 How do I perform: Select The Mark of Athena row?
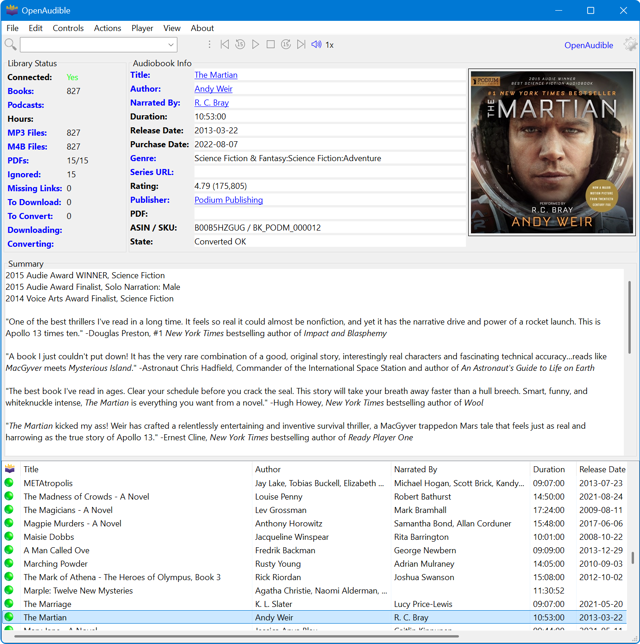(315, 577)
